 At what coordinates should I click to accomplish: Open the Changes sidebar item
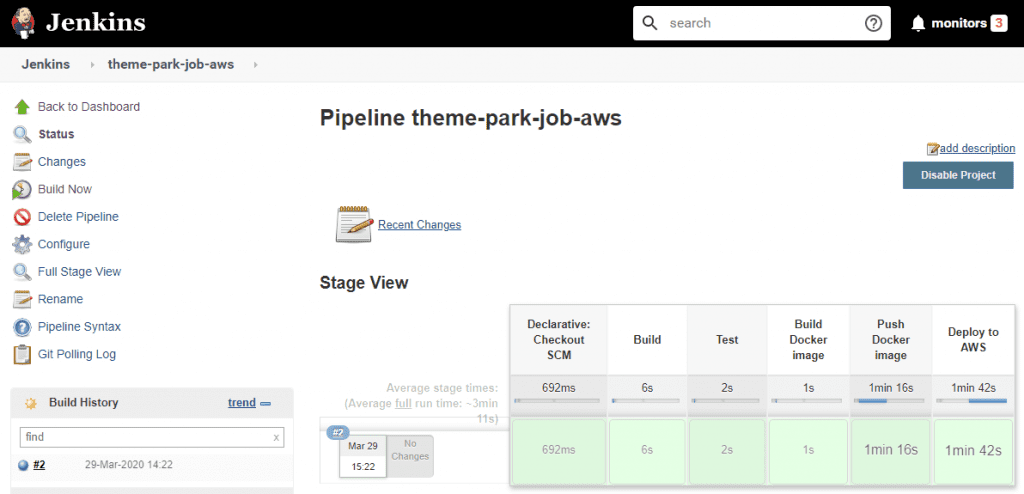coord(61,162)
